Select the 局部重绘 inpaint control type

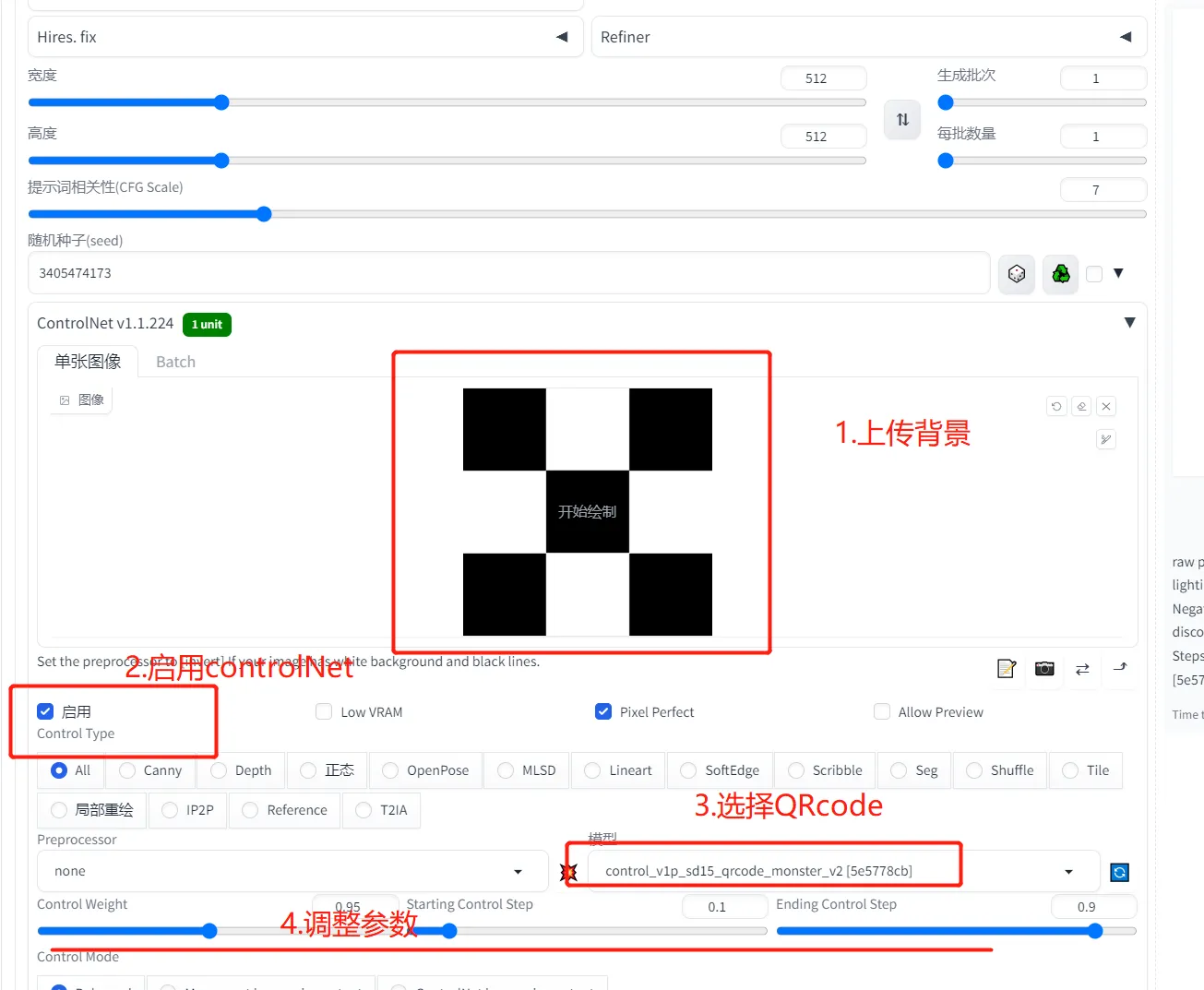(92, 810)
